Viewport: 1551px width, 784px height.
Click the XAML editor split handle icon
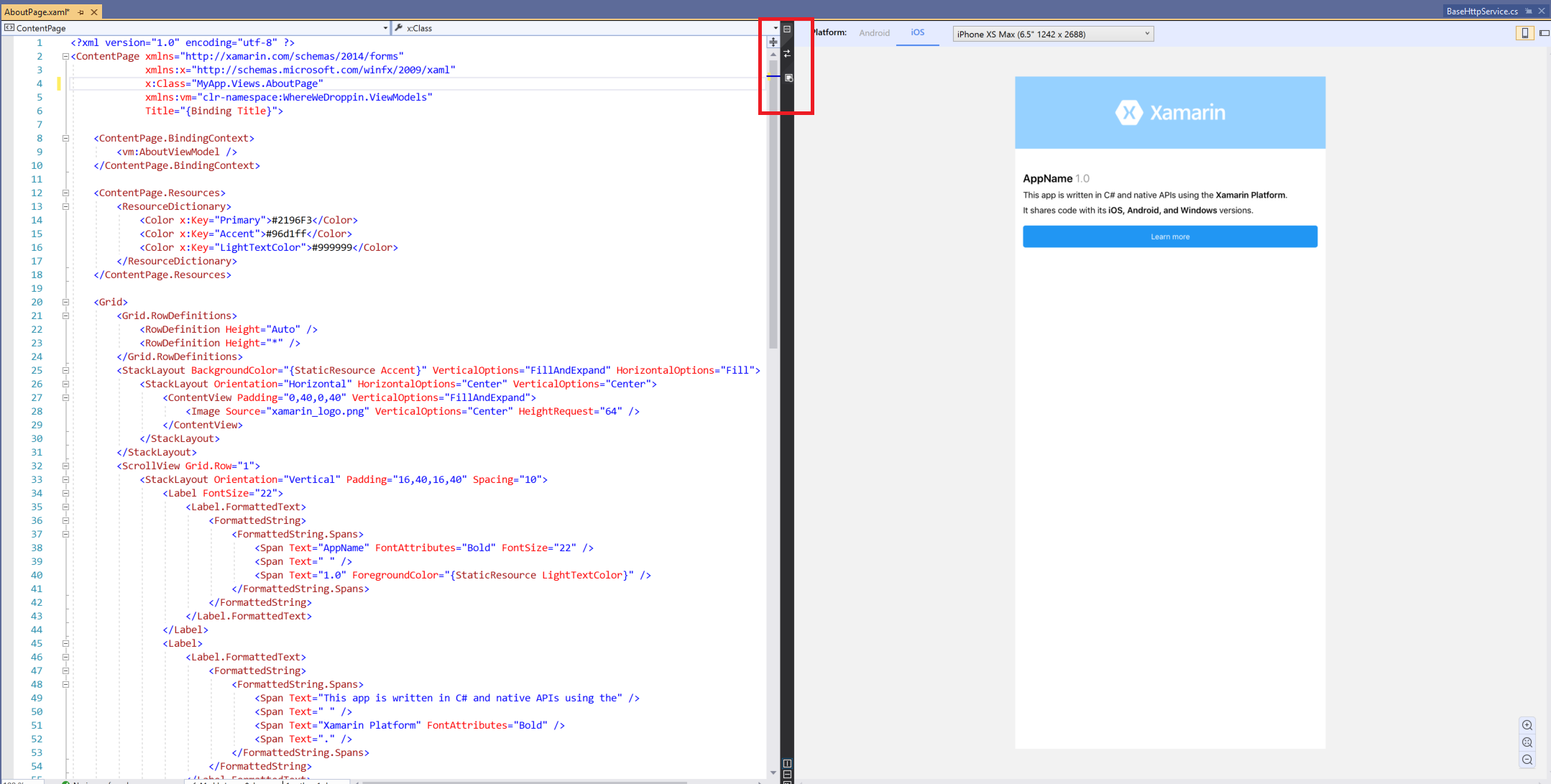pyautogui.click(x=773, y=42)
